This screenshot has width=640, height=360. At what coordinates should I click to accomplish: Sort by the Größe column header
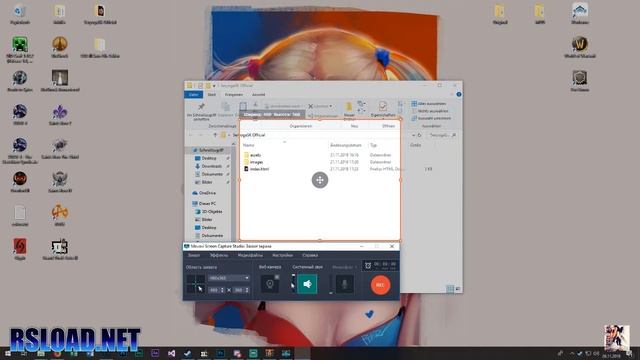click(x=416, y=145)
